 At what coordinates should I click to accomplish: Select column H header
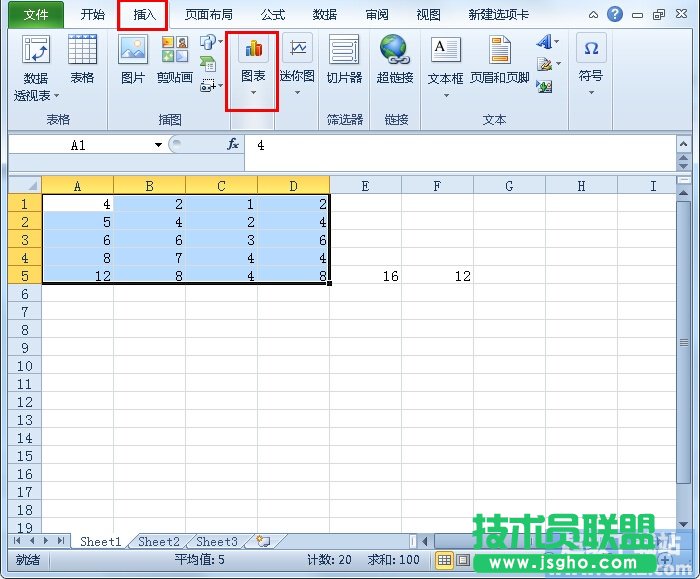click(x=581, y=185)
